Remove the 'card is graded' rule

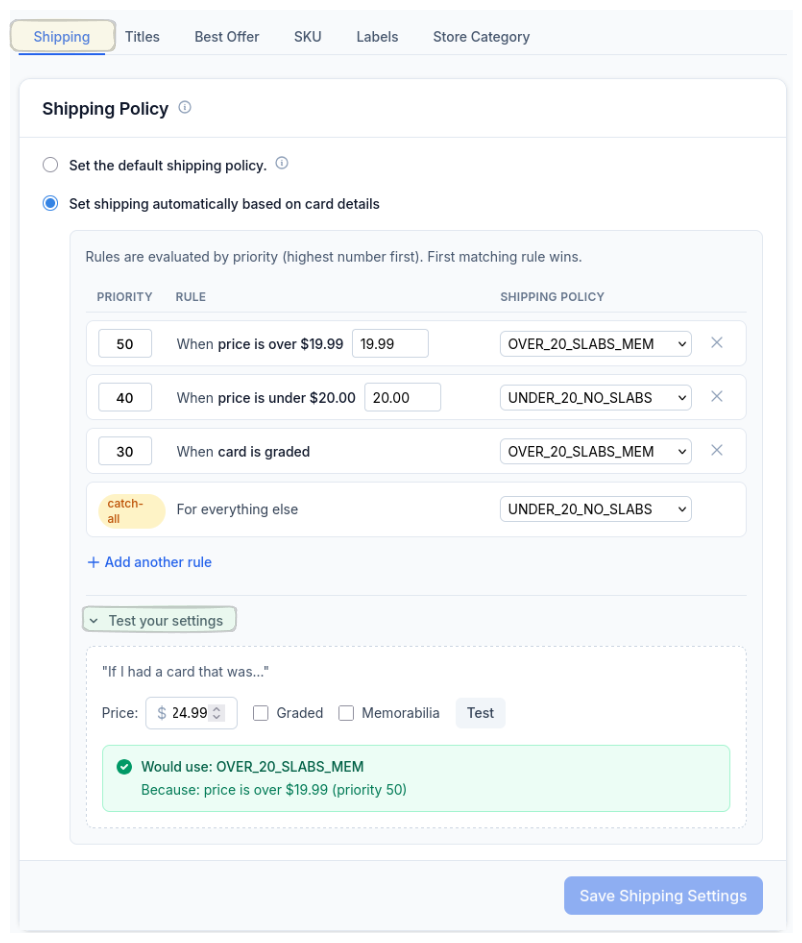point(717,450)
